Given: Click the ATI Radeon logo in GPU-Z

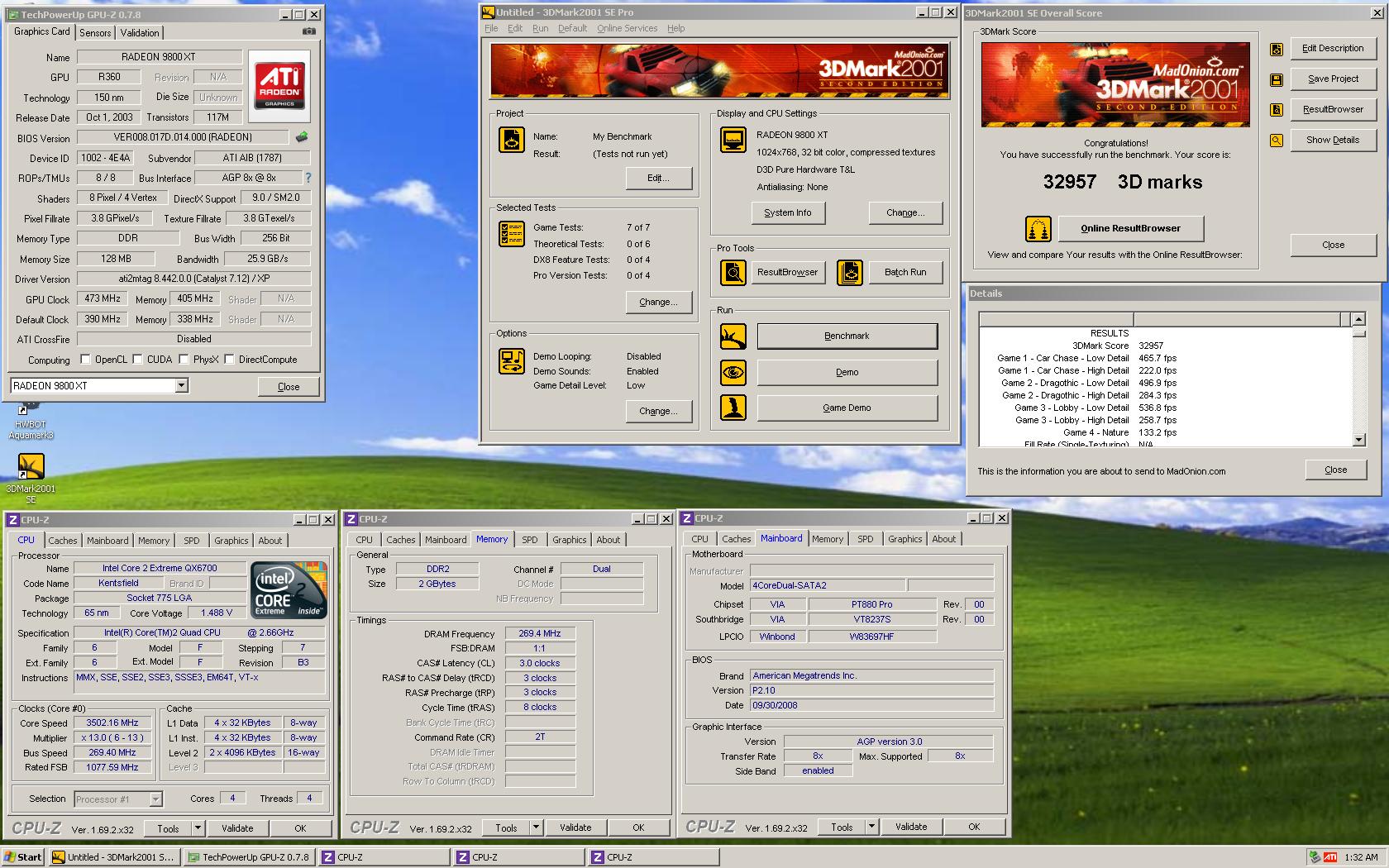Looking at the screenshot, I should tap(279, 86).
